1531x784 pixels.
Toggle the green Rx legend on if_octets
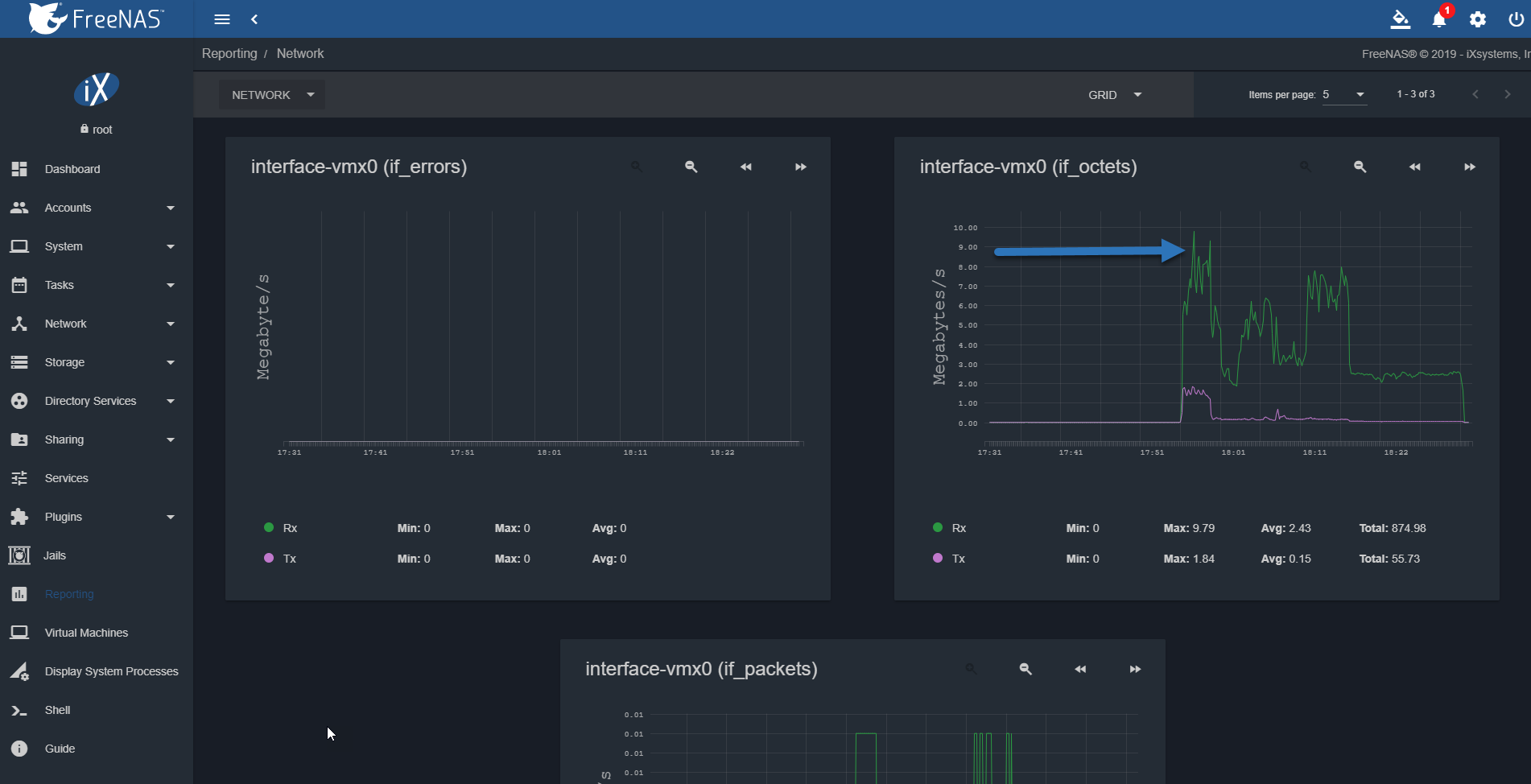(949, 528)
